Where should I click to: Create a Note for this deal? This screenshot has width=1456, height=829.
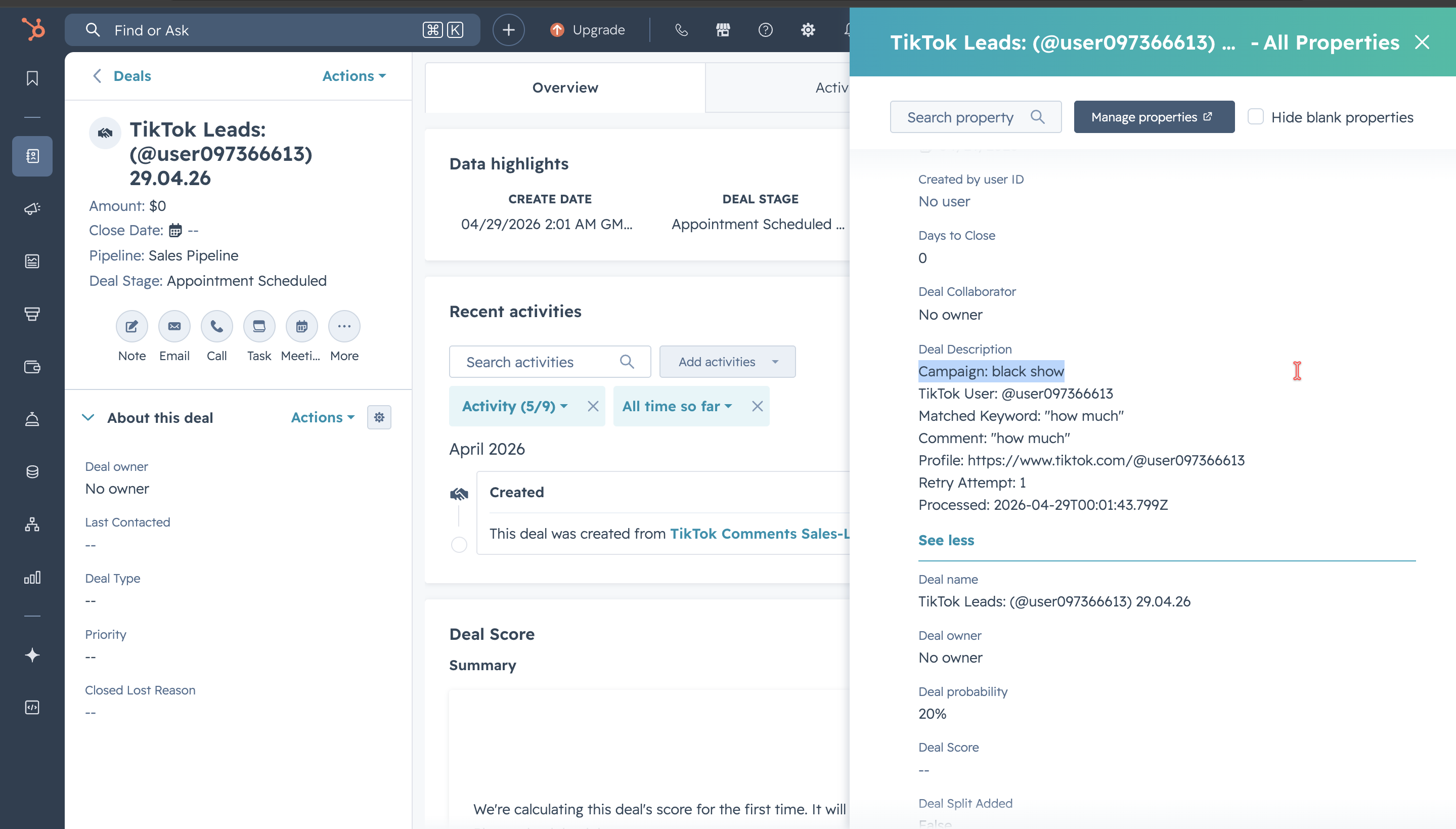[132, 326]
